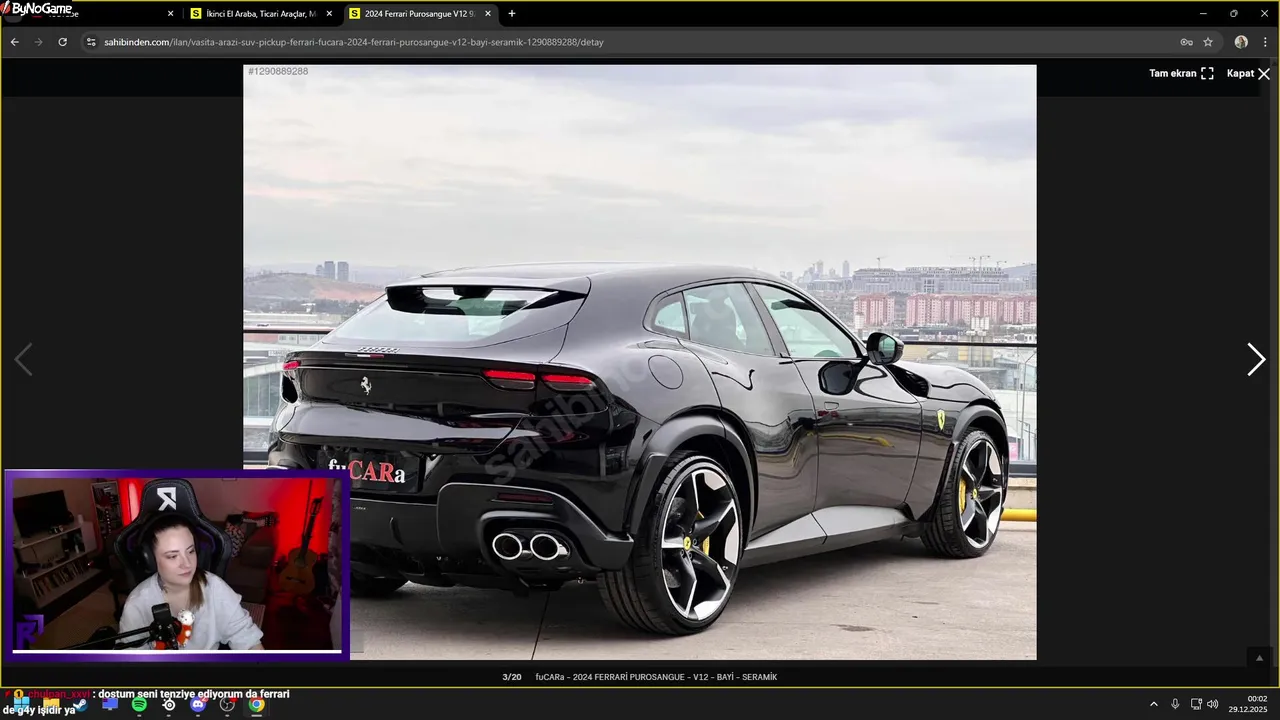This screenshot has height=720, width=1280.
Task: Open a new browser tab
Action: [512, 14]
